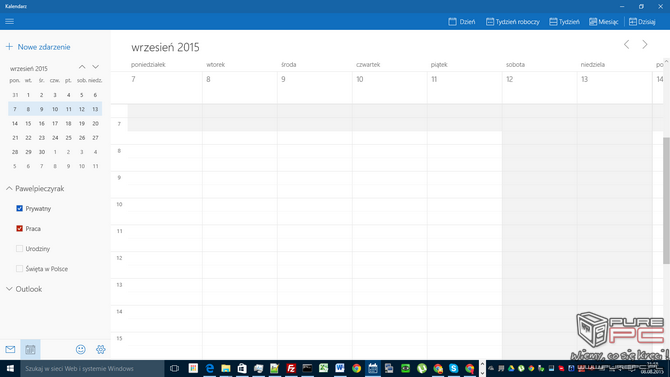The height and width of the screenshot is (377, 670).
Task: Send feedback via smiley icon
Action: tap(80, 349)
